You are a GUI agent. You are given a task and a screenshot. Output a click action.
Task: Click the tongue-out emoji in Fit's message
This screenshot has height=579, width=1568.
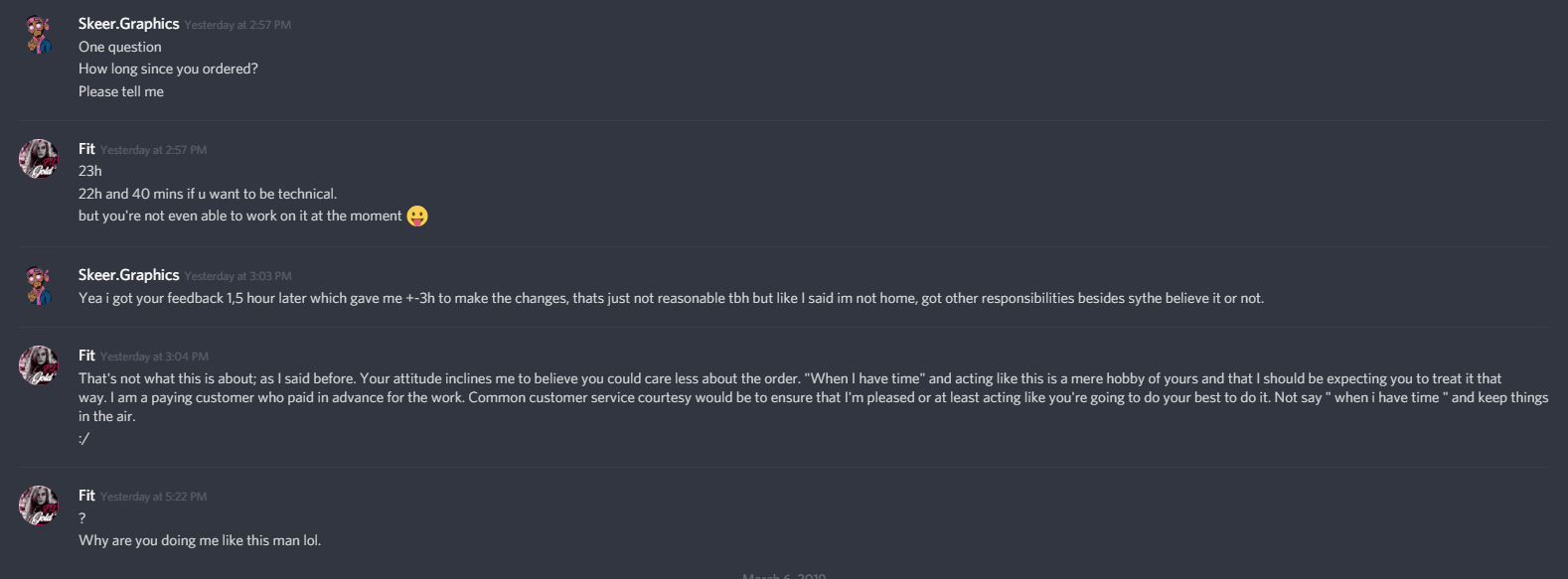[417, 216]
